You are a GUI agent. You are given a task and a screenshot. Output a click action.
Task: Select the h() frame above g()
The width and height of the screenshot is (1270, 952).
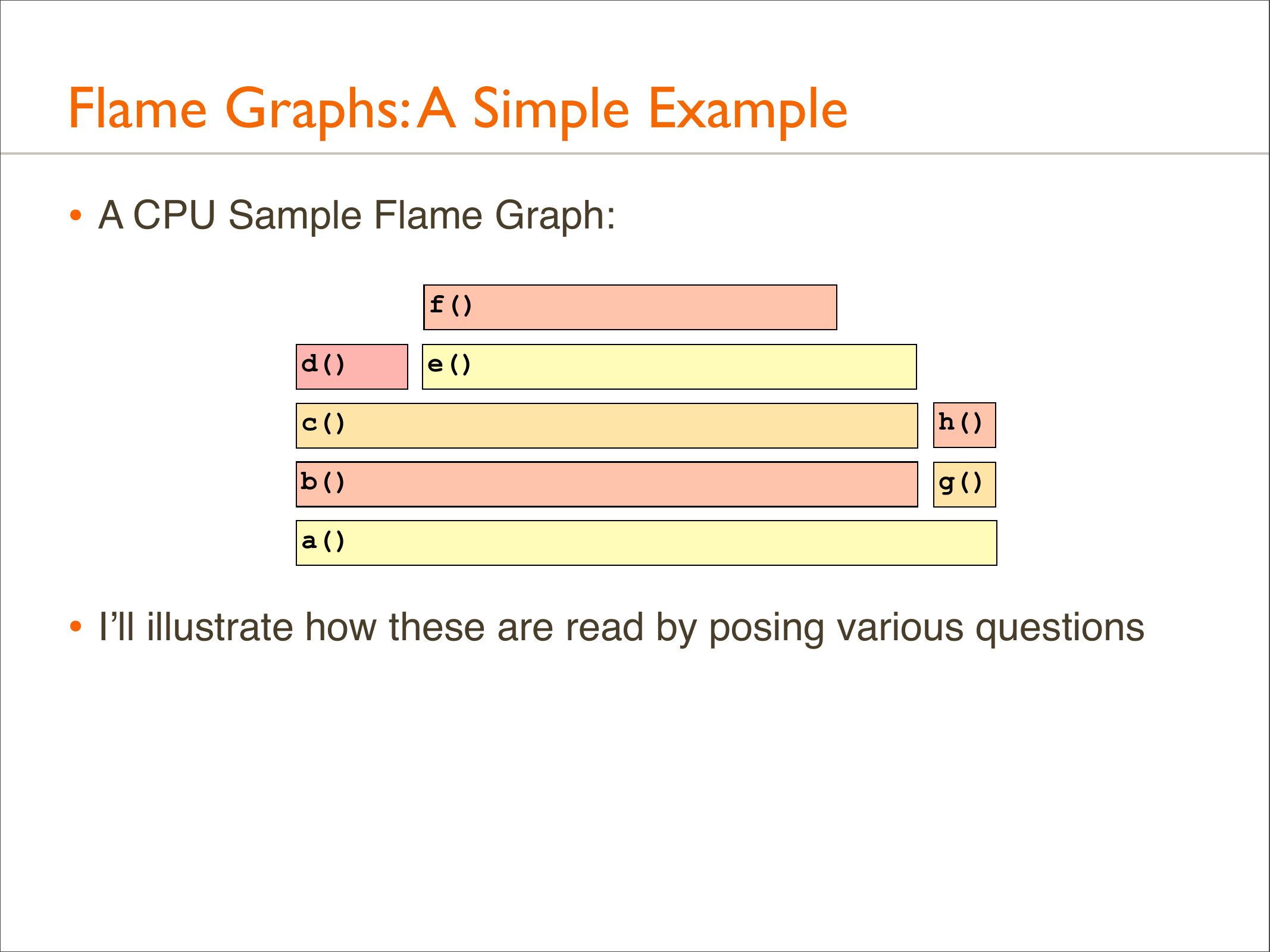tap(964, 425)
